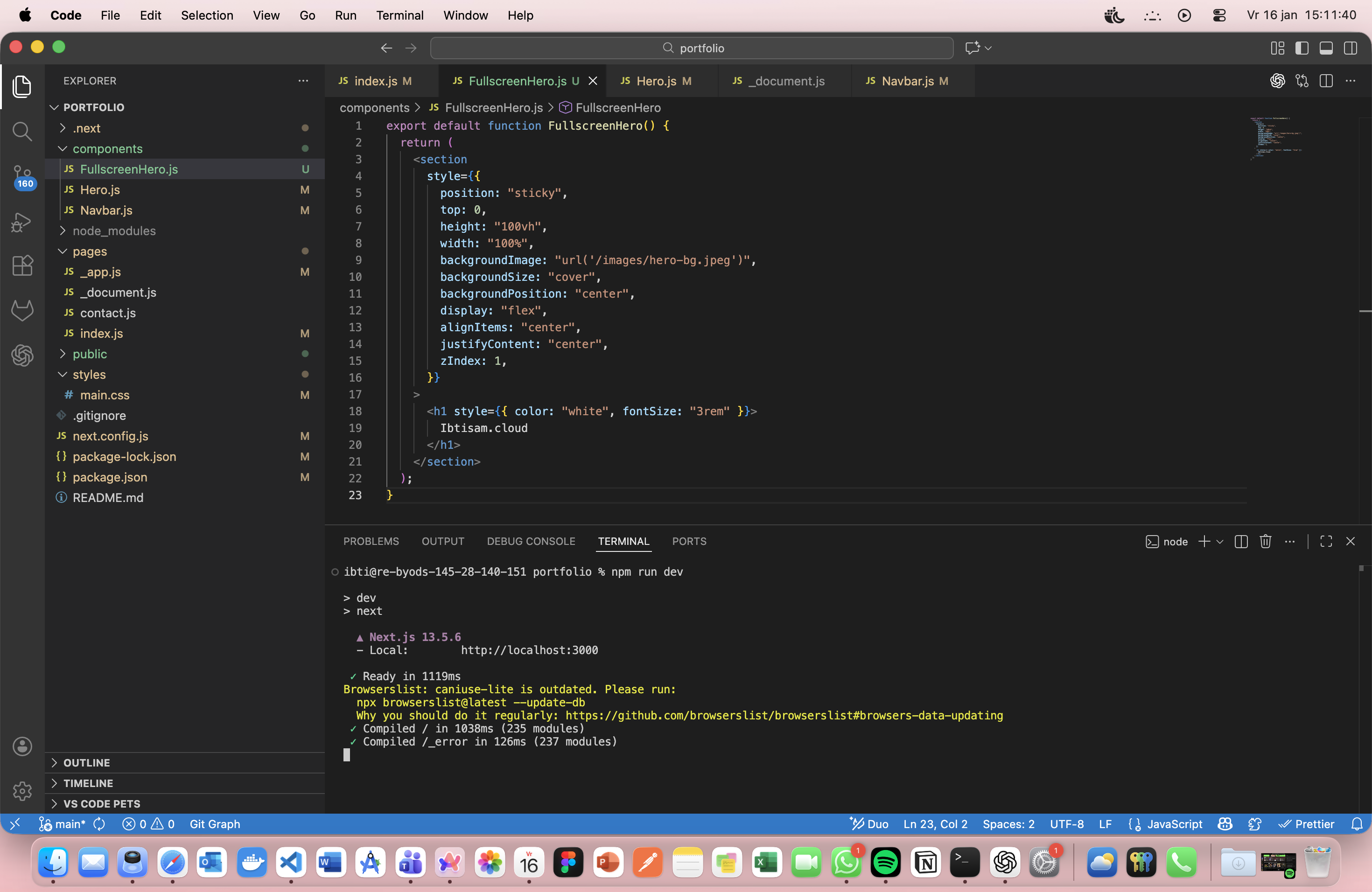The height and width of the screenshot is (892, 1372).
Task: Open the Extensions view
Action: 22,265
